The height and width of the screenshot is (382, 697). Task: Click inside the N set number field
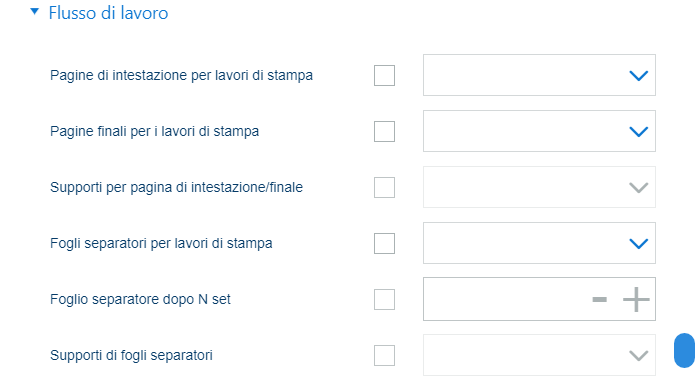pos(507,299)
